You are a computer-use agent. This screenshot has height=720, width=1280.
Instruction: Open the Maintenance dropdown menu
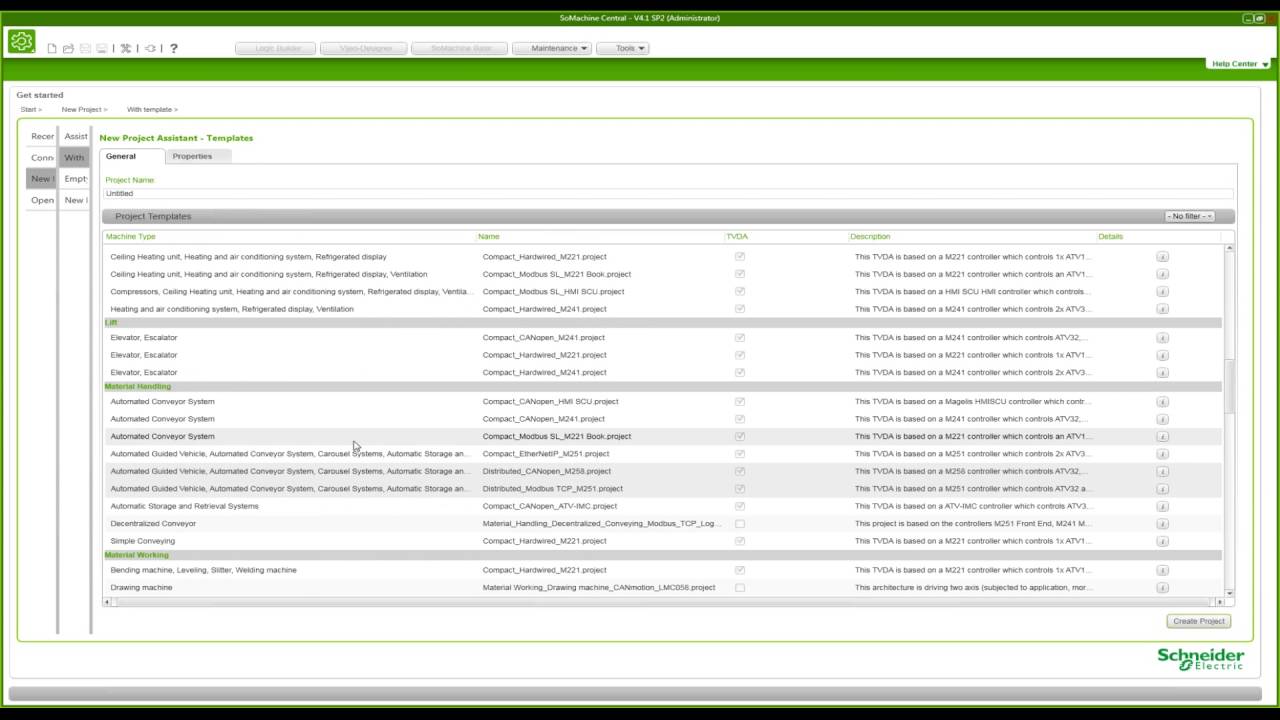point(552,48)
